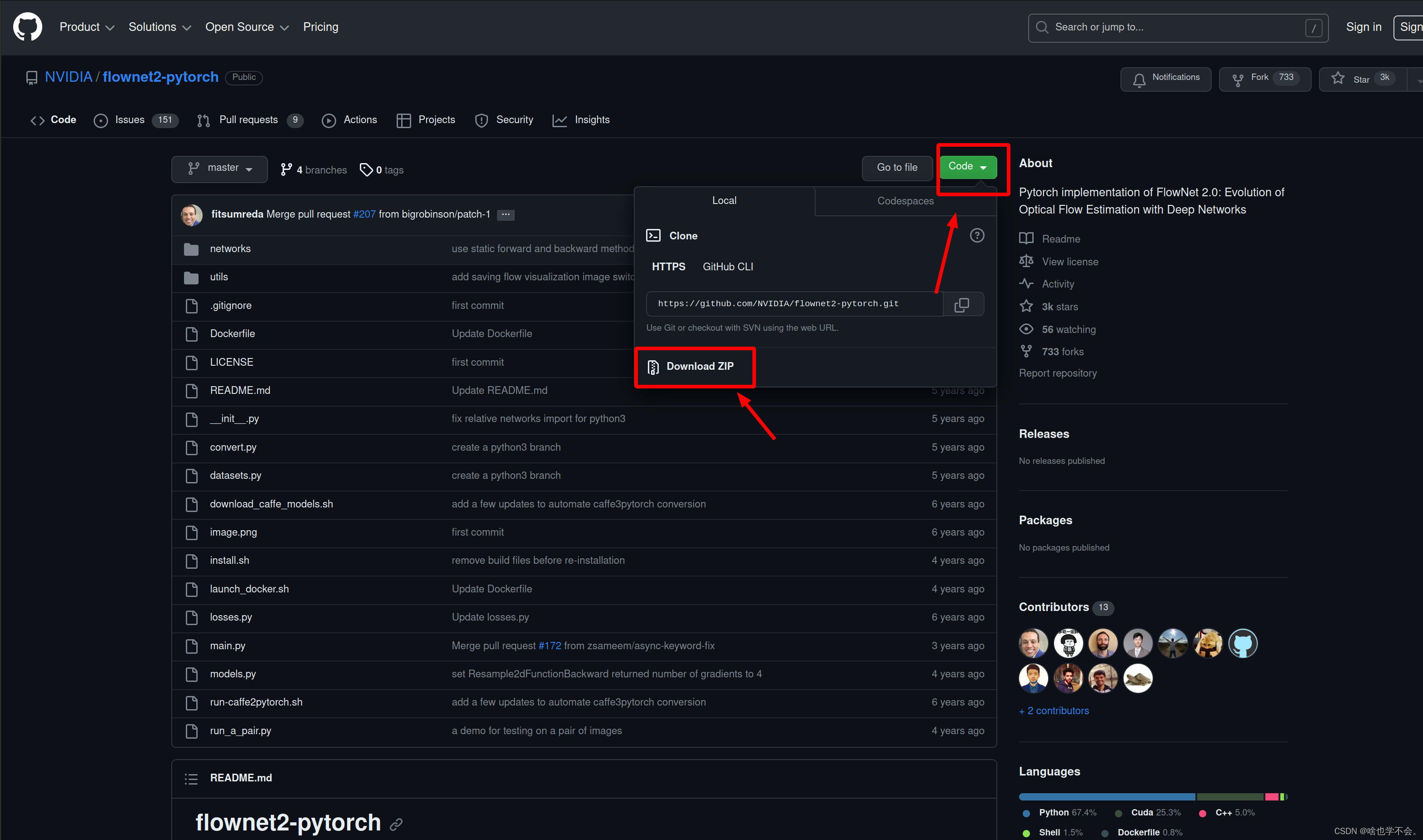Click the search magnifier icon

click(1041, 27)
